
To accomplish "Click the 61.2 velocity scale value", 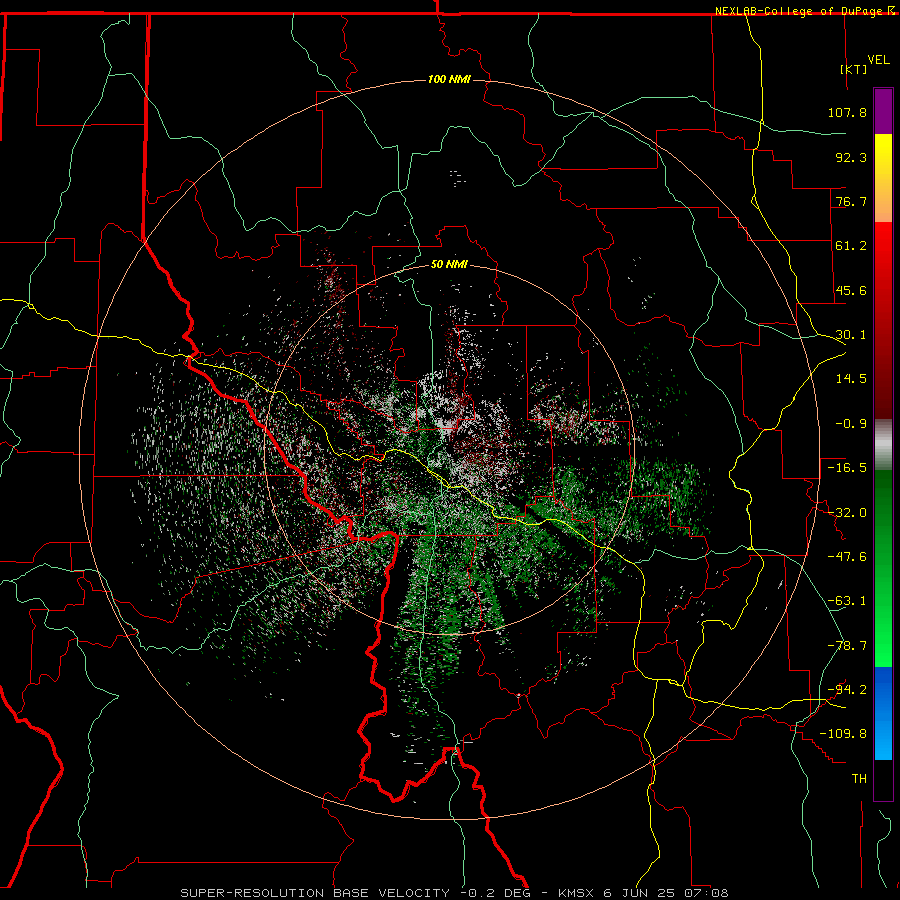I will pyautogui.click(x=851, y=246).
